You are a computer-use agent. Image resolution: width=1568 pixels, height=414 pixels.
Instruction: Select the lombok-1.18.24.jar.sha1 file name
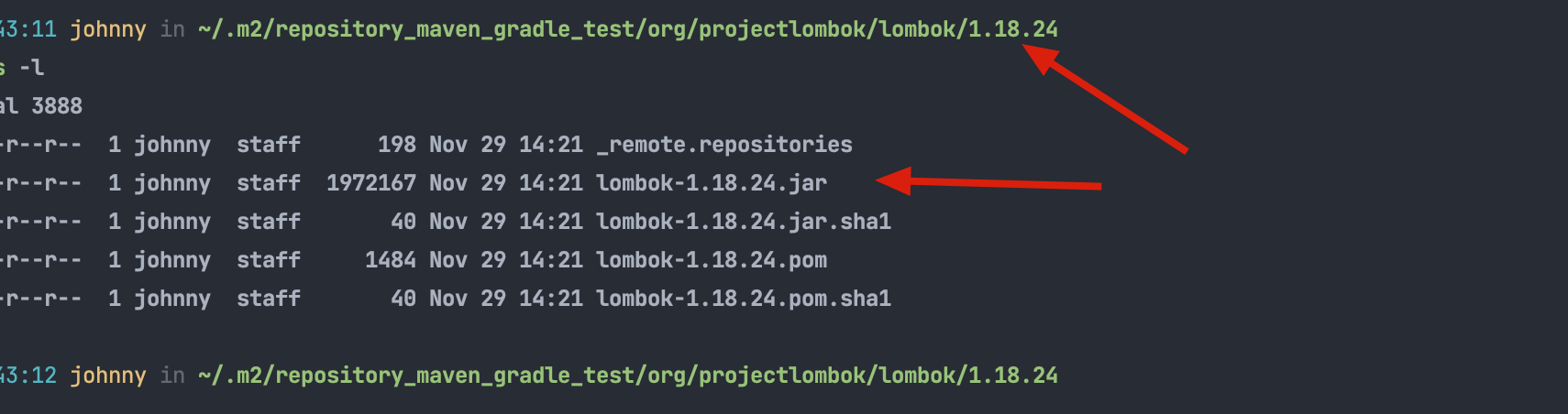coord(744,222)
